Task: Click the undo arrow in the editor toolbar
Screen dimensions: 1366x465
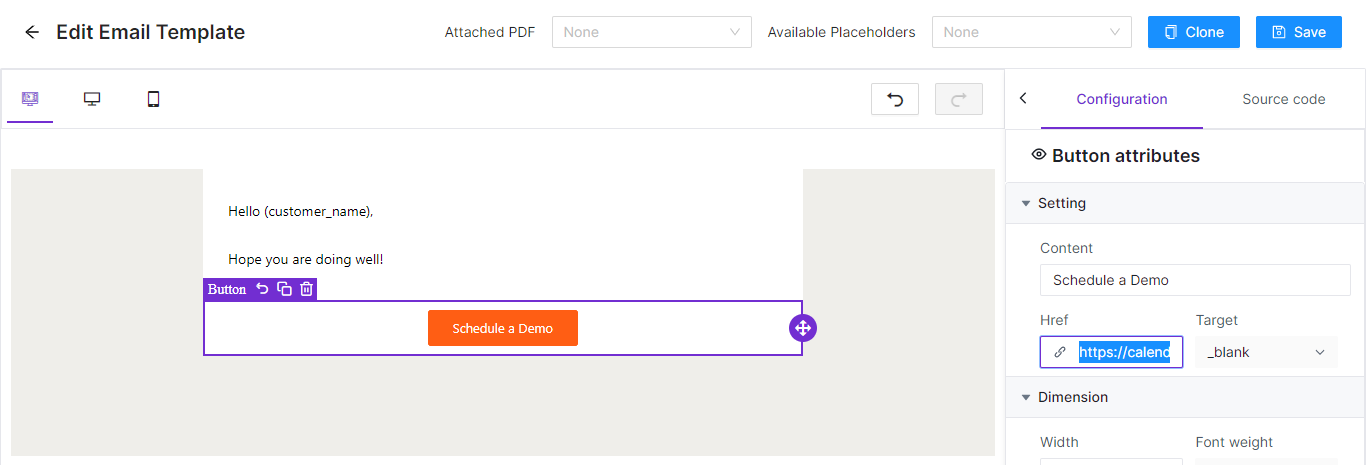Action: point(895,99)
